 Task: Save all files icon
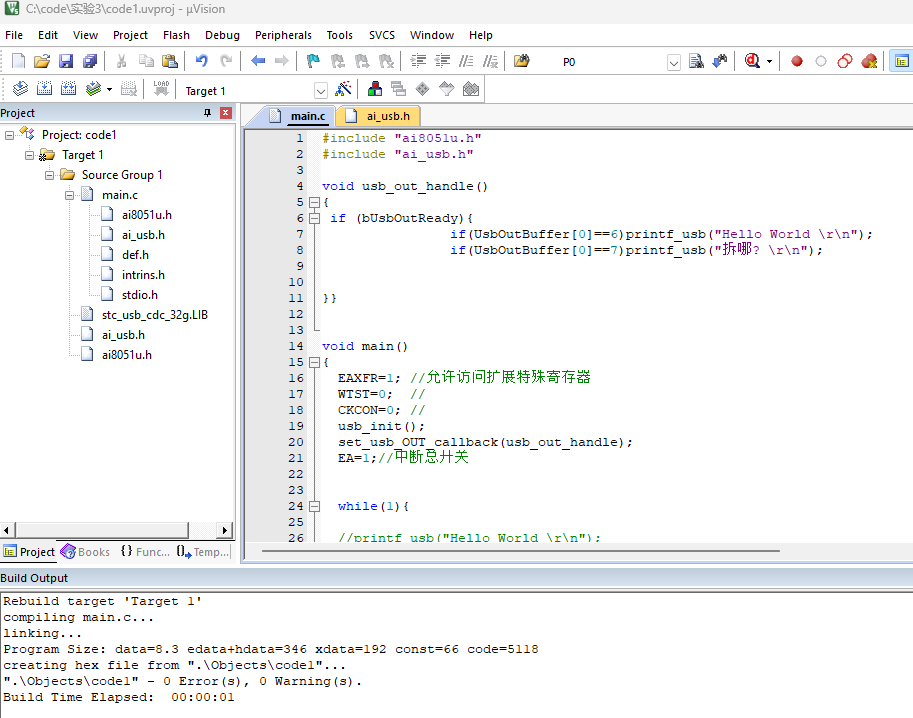pos(90,61)
